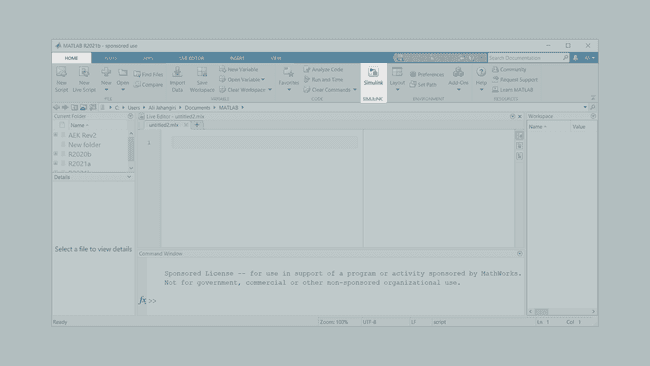Click Find Files in the toolstrip
Screen dimensions: 650x366
(x=148, y=74)
